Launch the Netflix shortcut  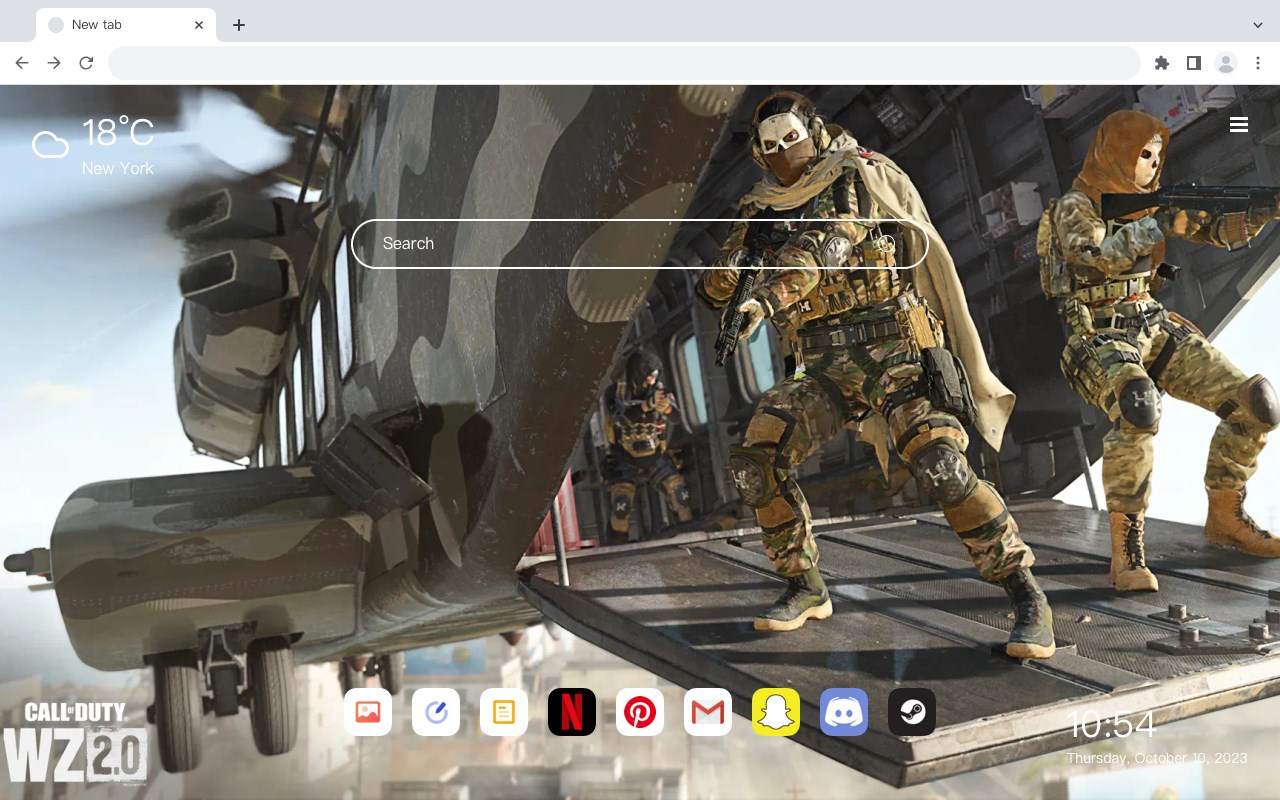[572, 712]
